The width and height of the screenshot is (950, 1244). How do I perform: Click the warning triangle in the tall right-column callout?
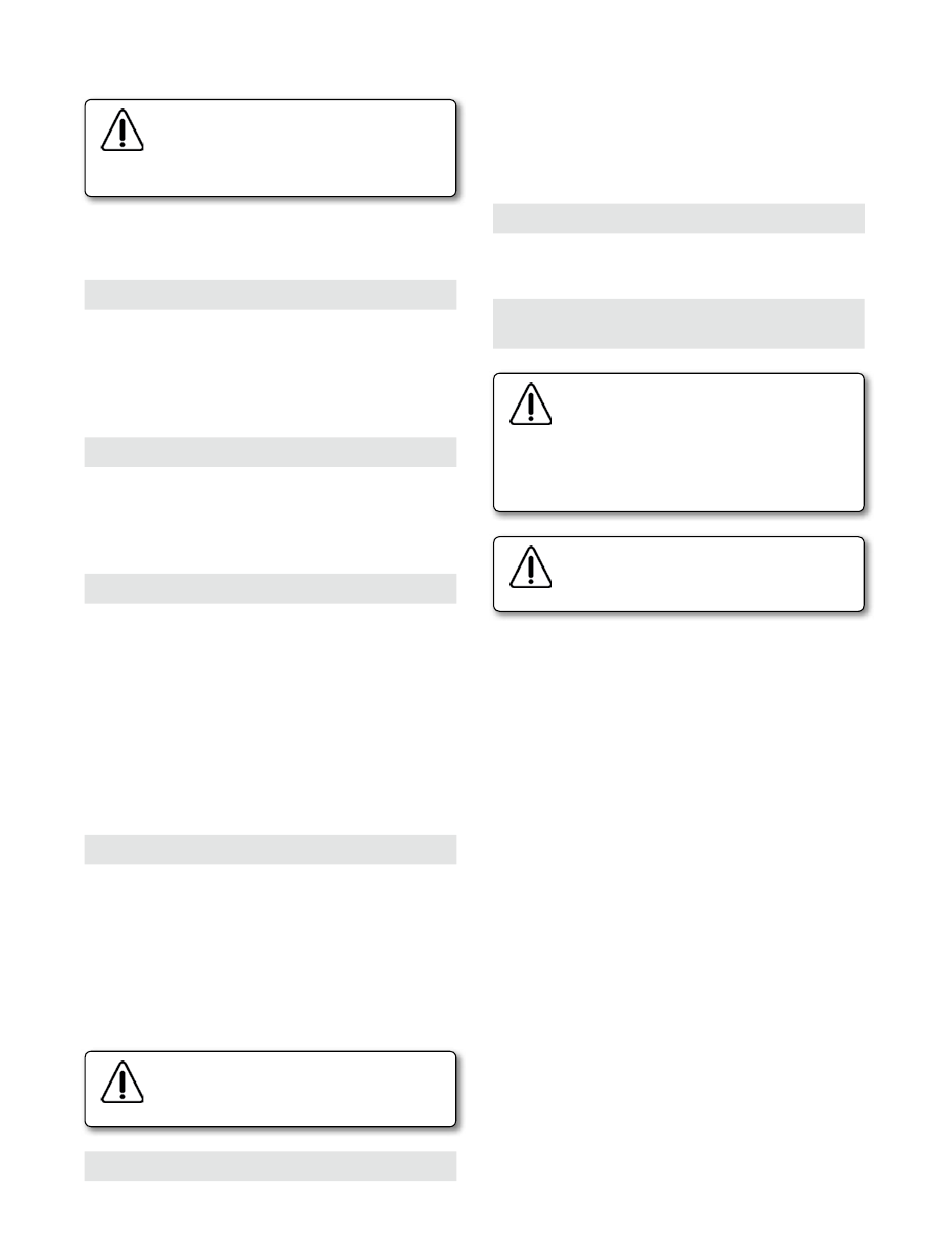coord(530,403)
